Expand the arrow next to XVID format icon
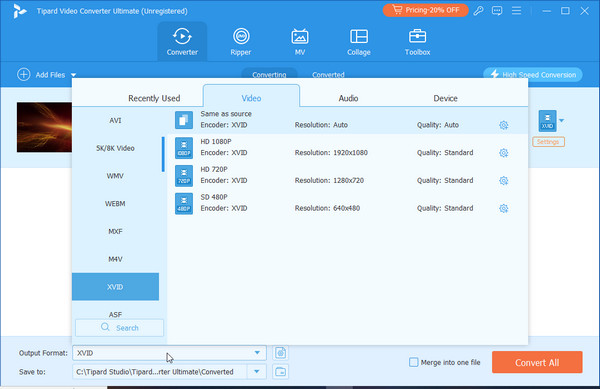Viewport: 600px width, 389px height. [x=561, y=120]
